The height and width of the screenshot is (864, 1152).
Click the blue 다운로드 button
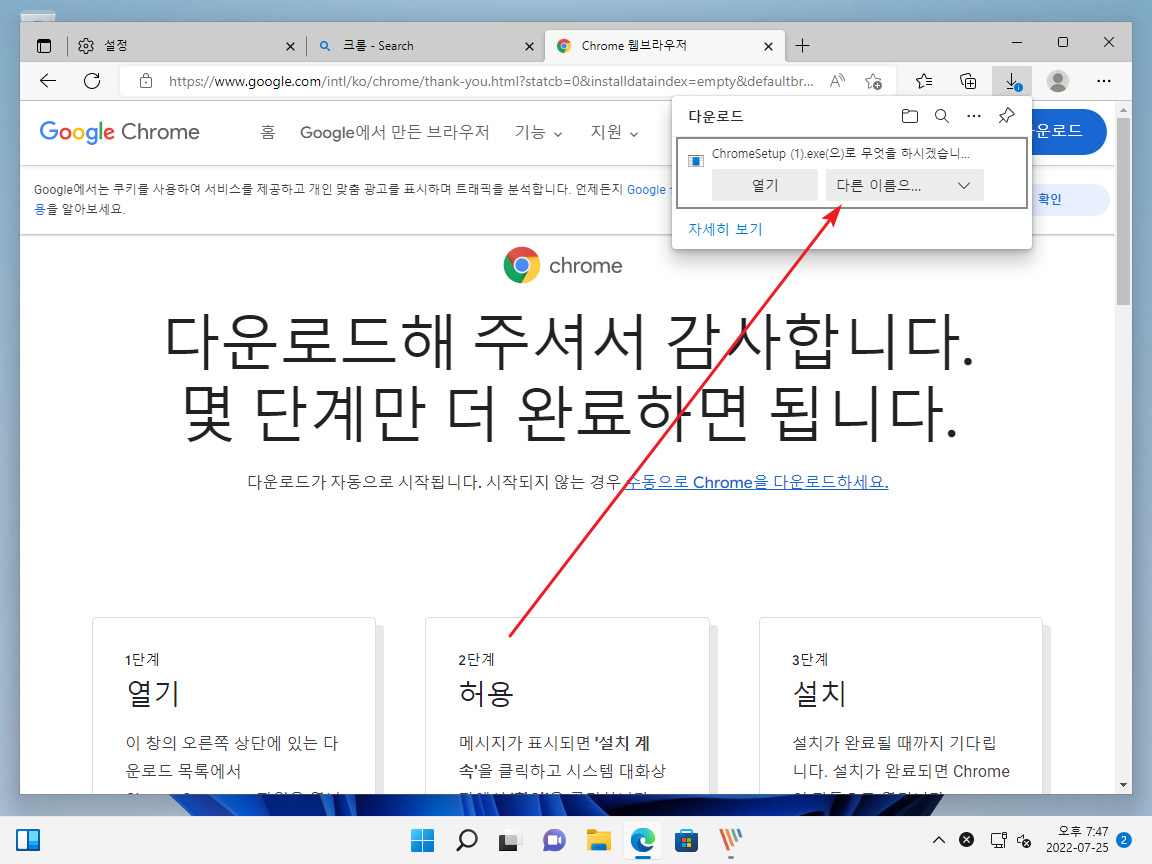[1068, 132]
